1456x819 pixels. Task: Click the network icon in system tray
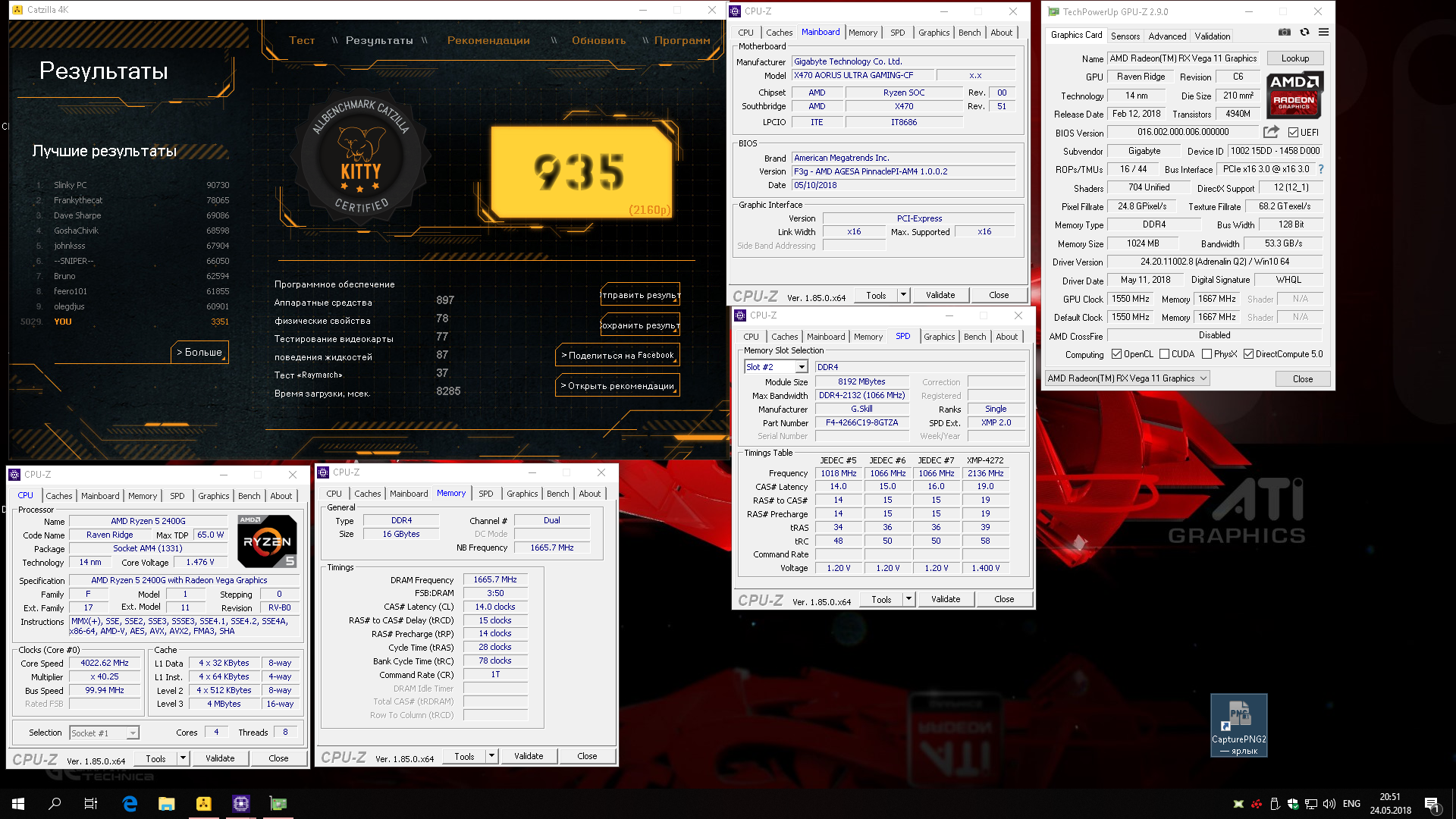[1311, 804]
